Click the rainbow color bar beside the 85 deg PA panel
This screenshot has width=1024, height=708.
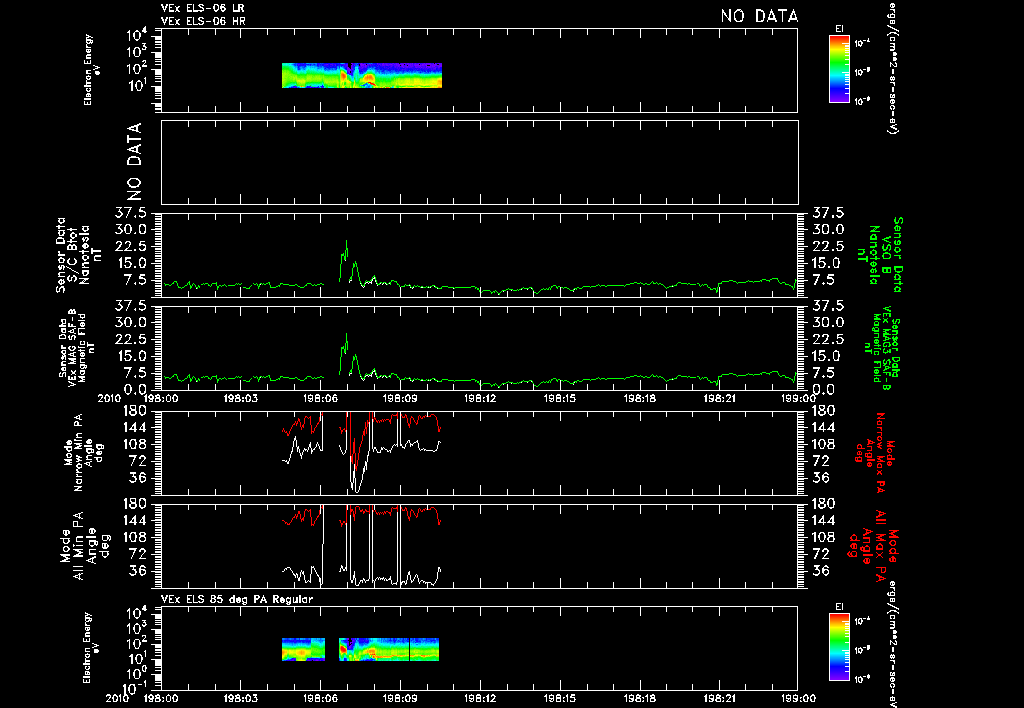(x=839, y=646)
